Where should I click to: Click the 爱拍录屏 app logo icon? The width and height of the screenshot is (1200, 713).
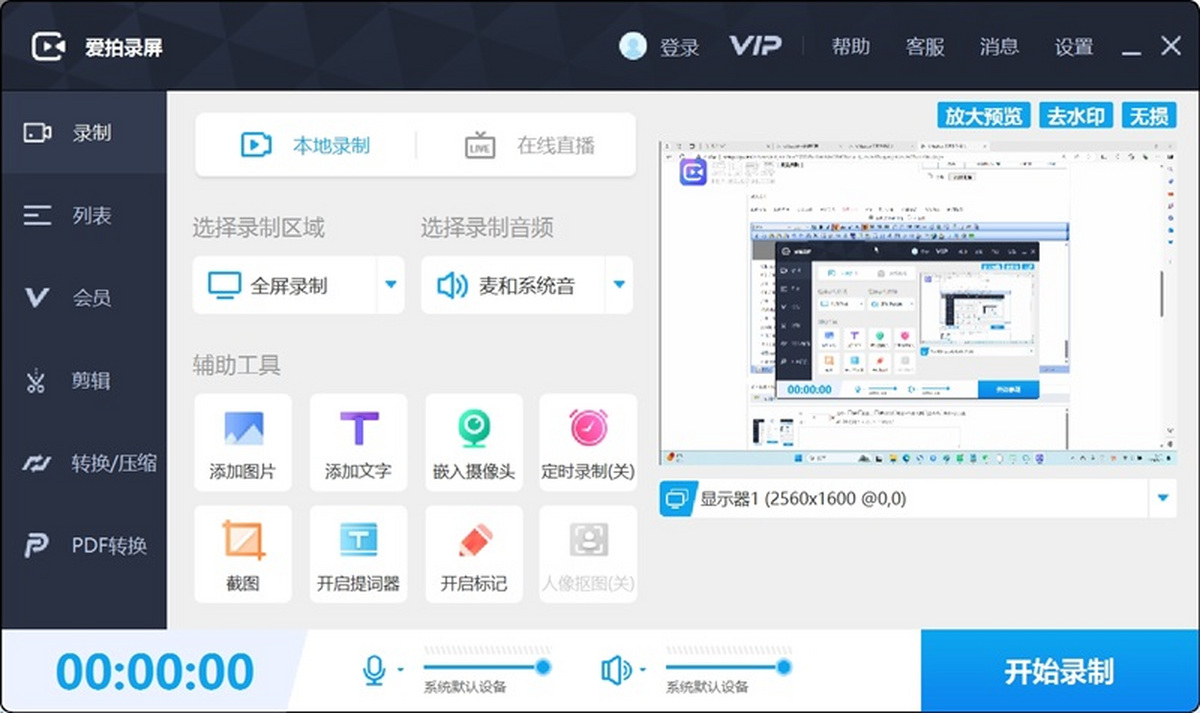click(48, 46)
